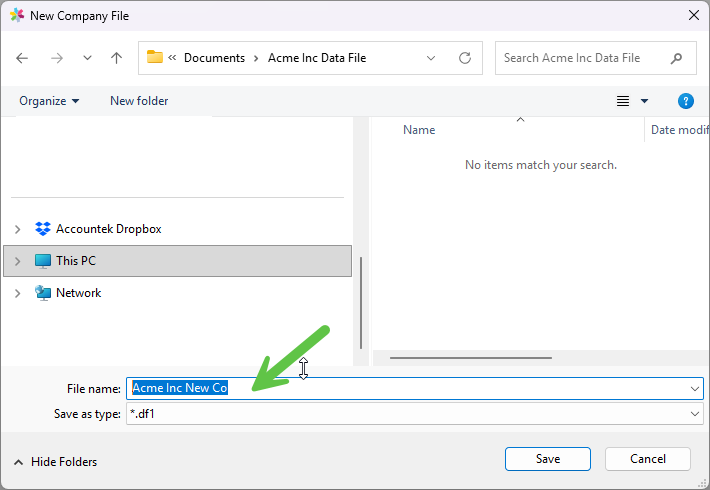Click the app icon in the title bar
The height and width of the screenshot is (490, 710).
(17, 15)
